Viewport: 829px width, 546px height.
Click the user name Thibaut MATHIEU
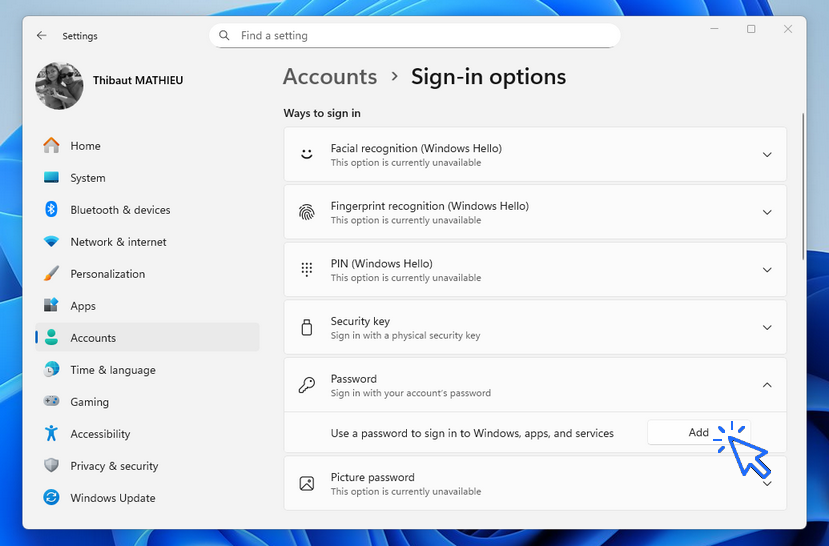(x=138, y=80)
